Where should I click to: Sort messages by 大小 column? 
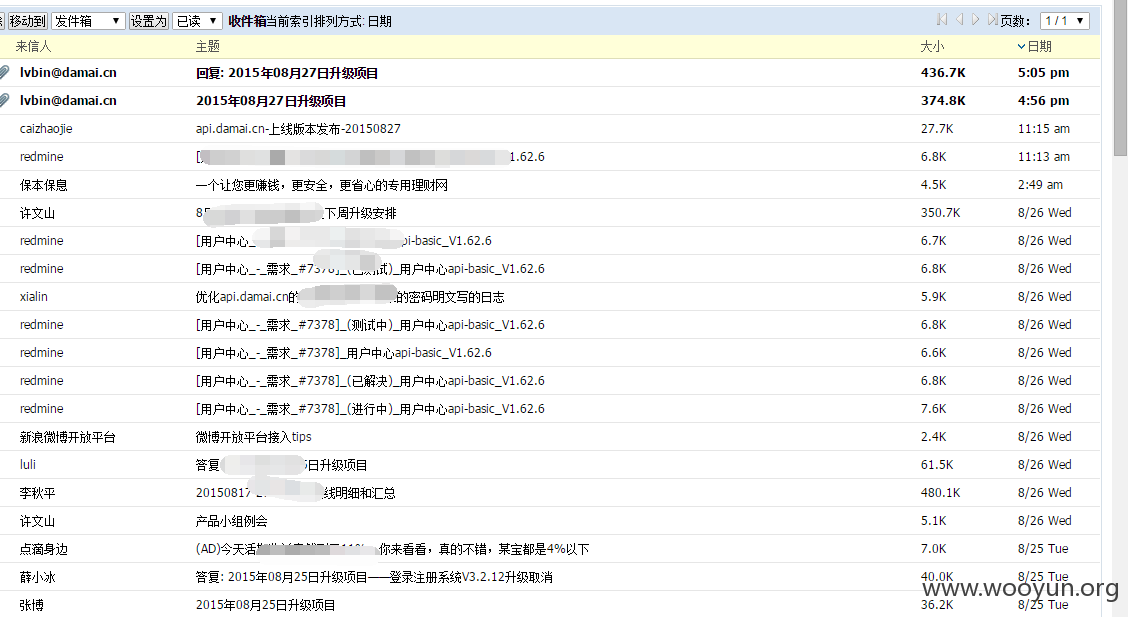click(932, 47)
